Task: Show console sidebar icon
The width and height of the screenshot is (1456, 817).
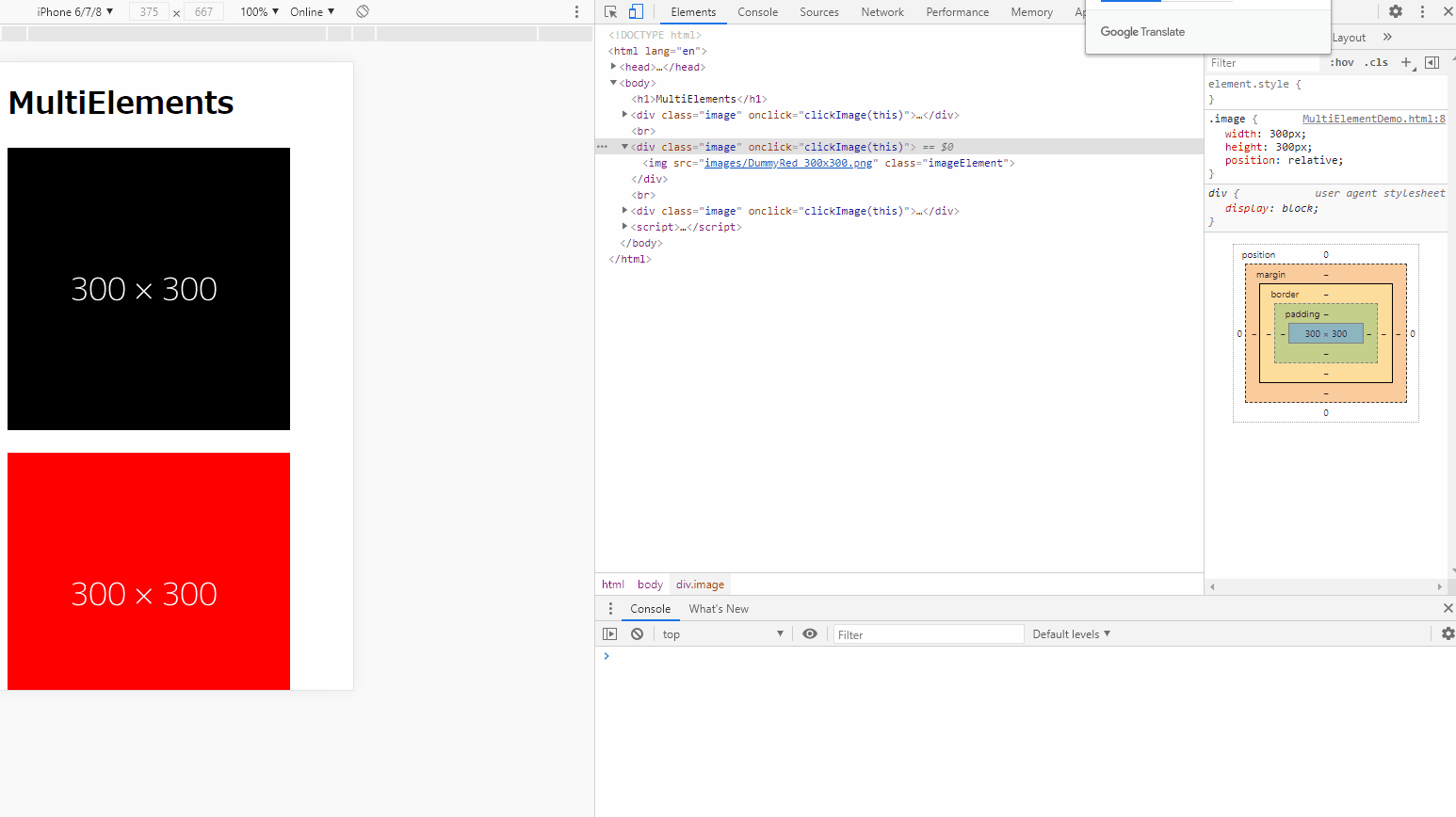Action: (609, 633)
